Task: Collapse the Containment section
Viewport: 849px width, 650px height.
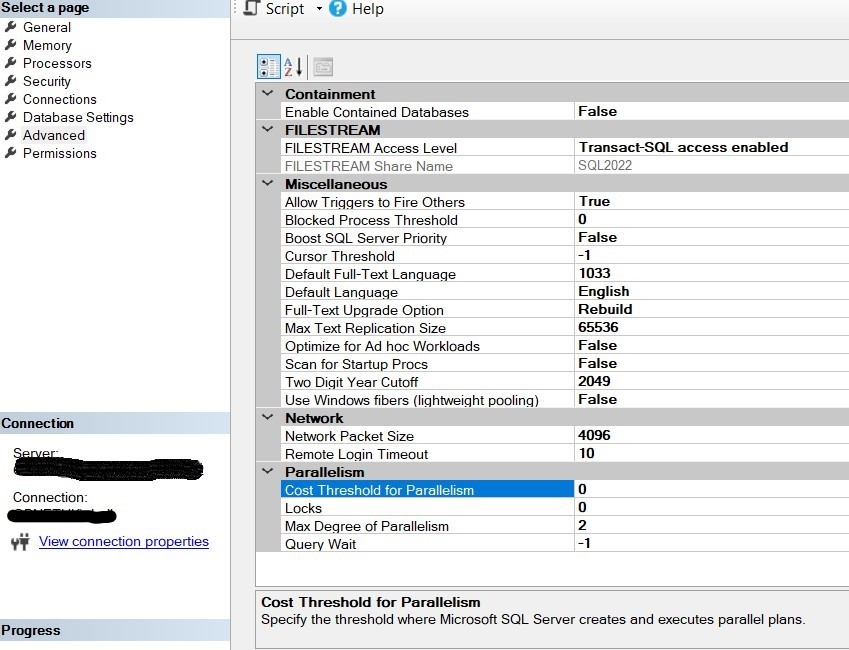Action: [x=267, y=94]
